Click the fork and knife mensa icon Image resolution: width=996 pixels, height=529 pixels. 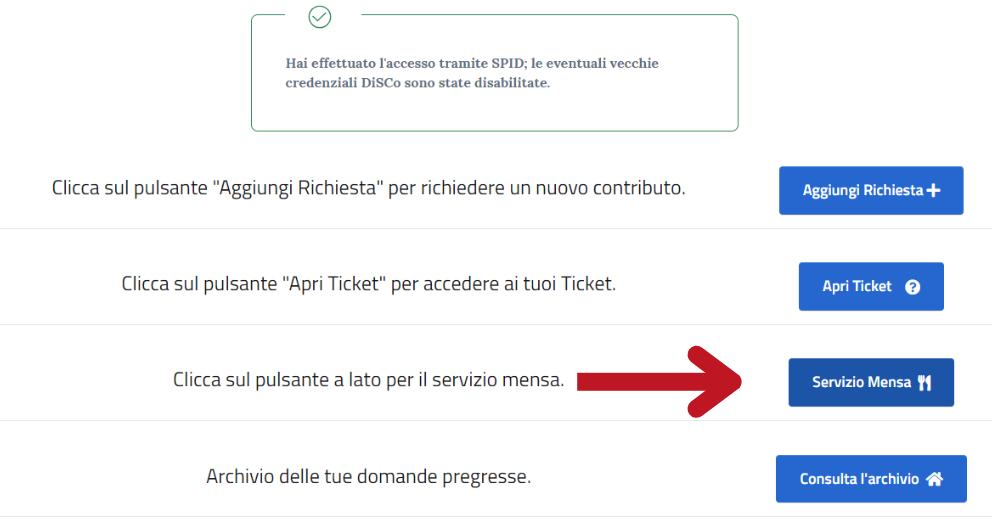925,383
